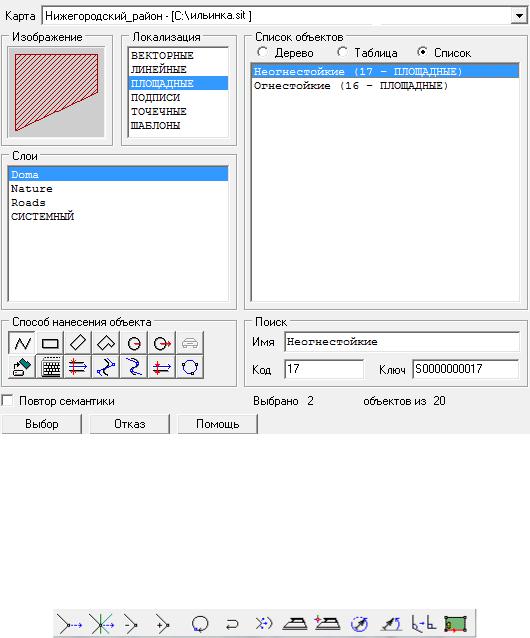Select circle with fixed radius method
The width and height of the screenshot is (530, 638).
(134, 343)
